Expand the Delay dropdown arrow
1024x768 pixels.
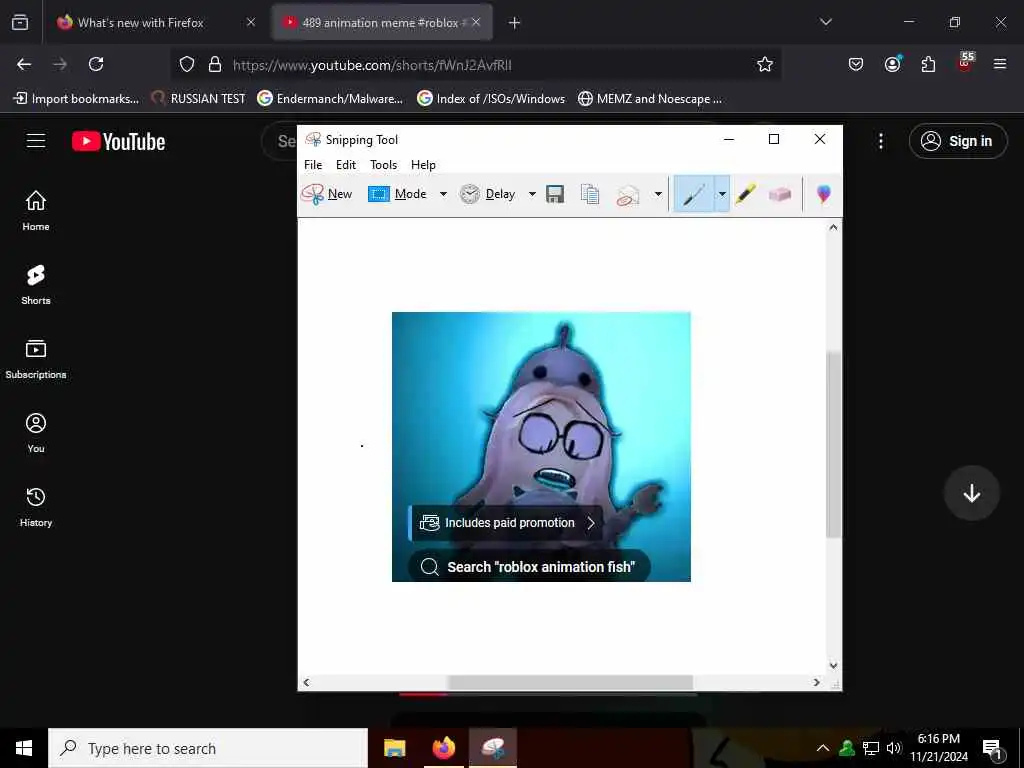tap(532, 194)
